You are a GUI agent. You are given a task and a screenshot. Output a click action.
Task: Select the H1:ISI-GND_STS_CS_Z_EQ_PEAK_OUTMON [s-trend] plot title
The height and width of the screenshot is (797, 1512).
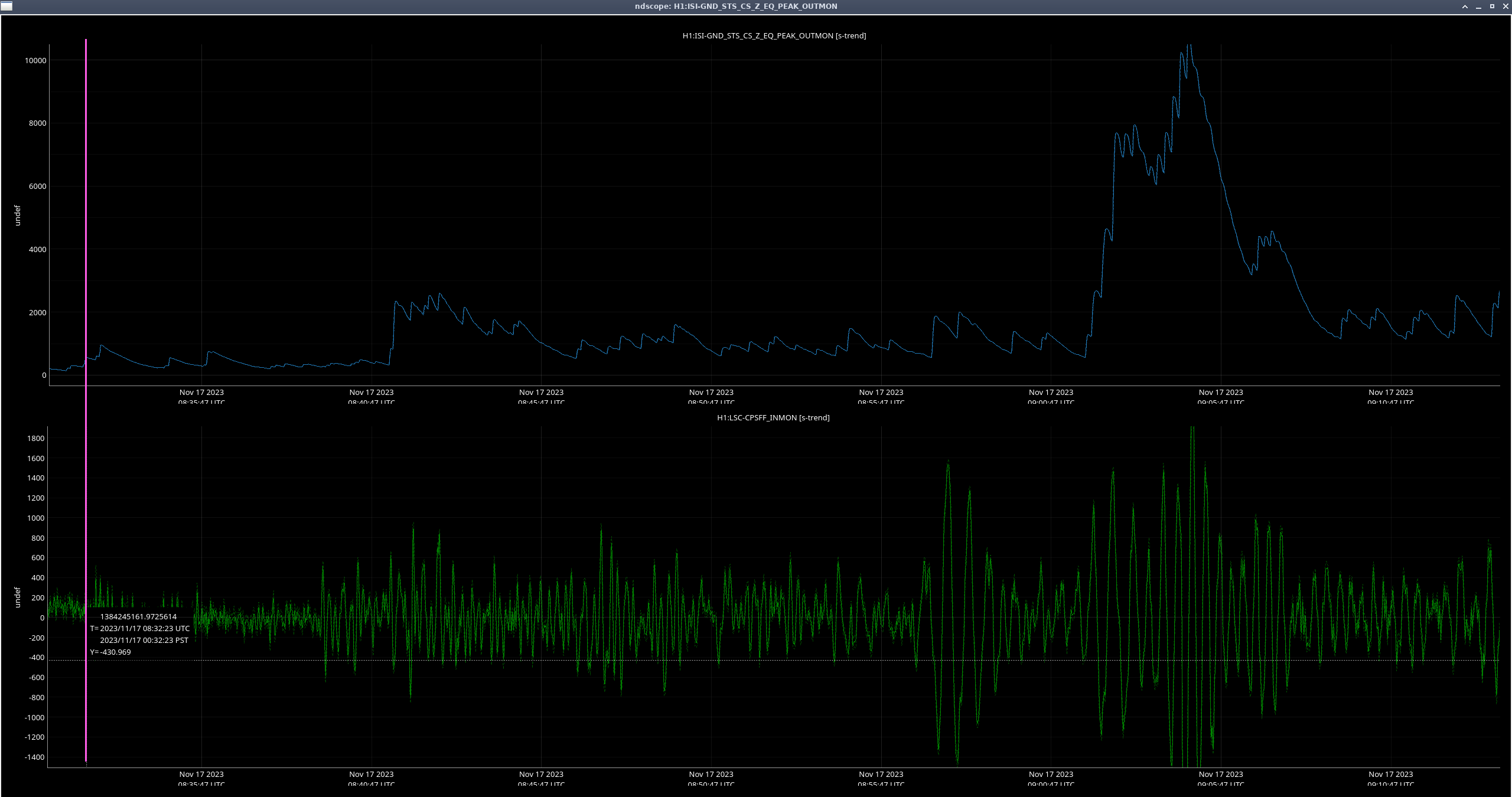pos(774,35)
